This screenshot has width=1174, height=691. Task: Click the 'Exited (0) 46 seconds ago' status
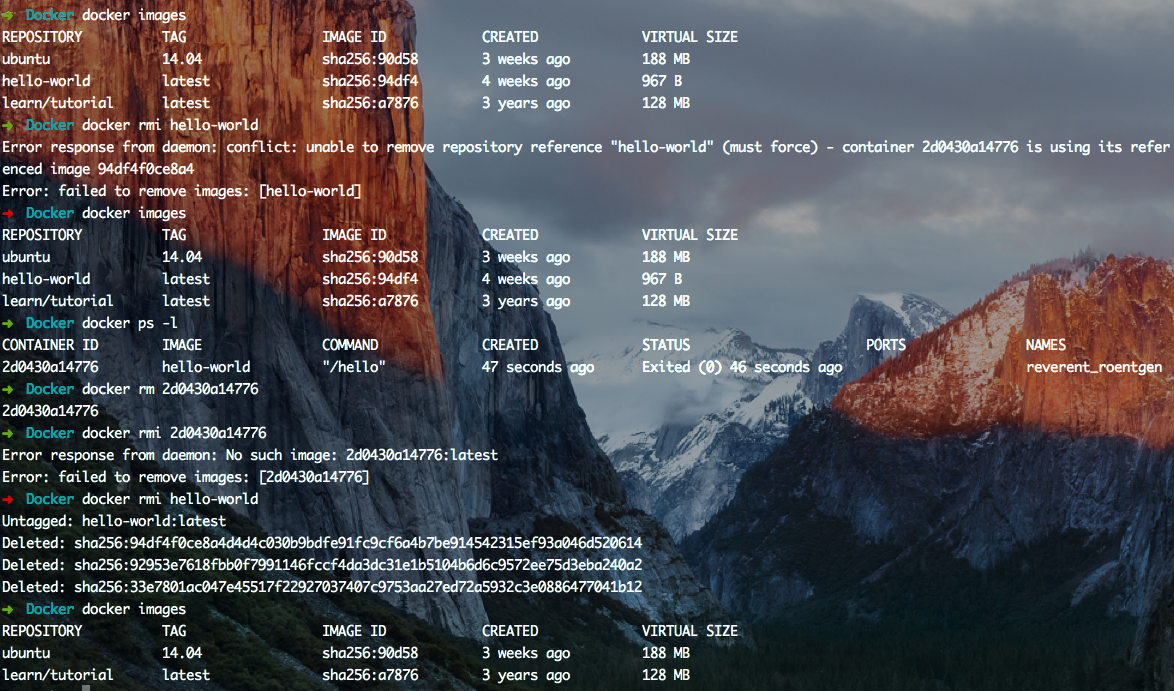(742, 367)
